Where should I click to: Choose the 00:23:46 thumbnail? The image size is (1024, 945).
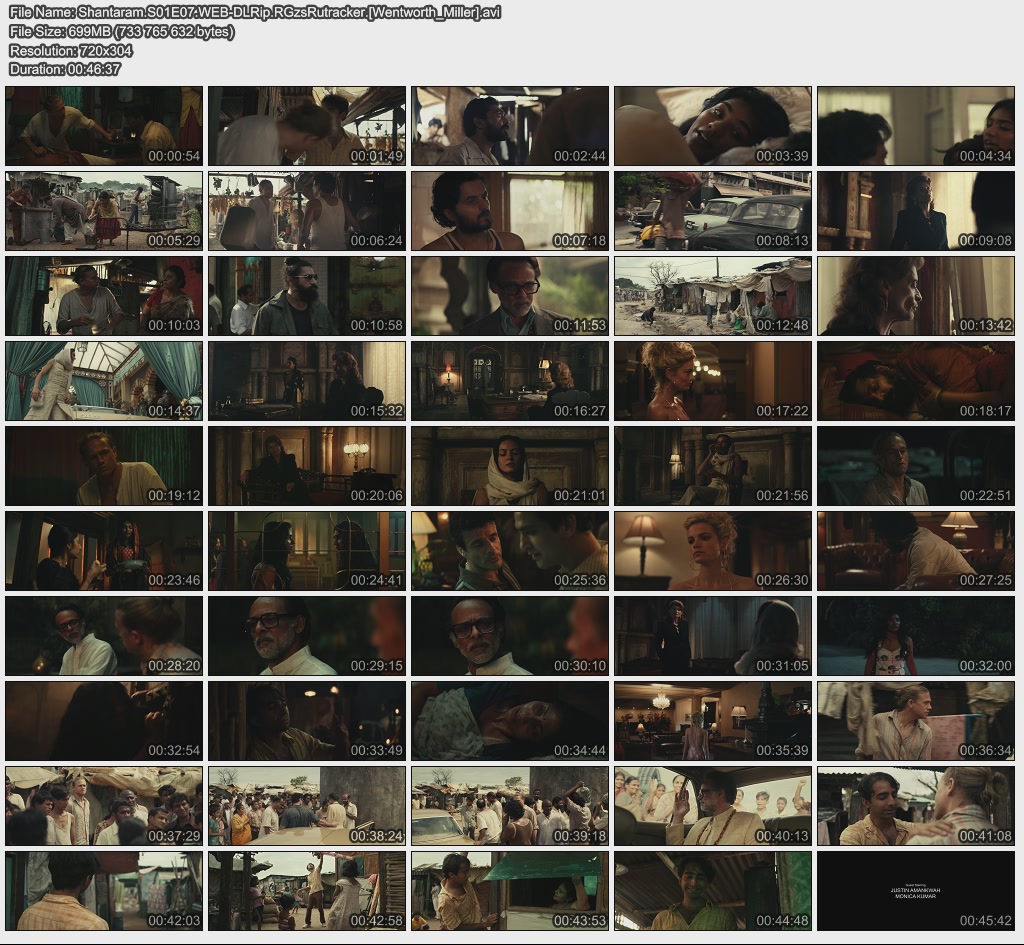coord(104,551)
